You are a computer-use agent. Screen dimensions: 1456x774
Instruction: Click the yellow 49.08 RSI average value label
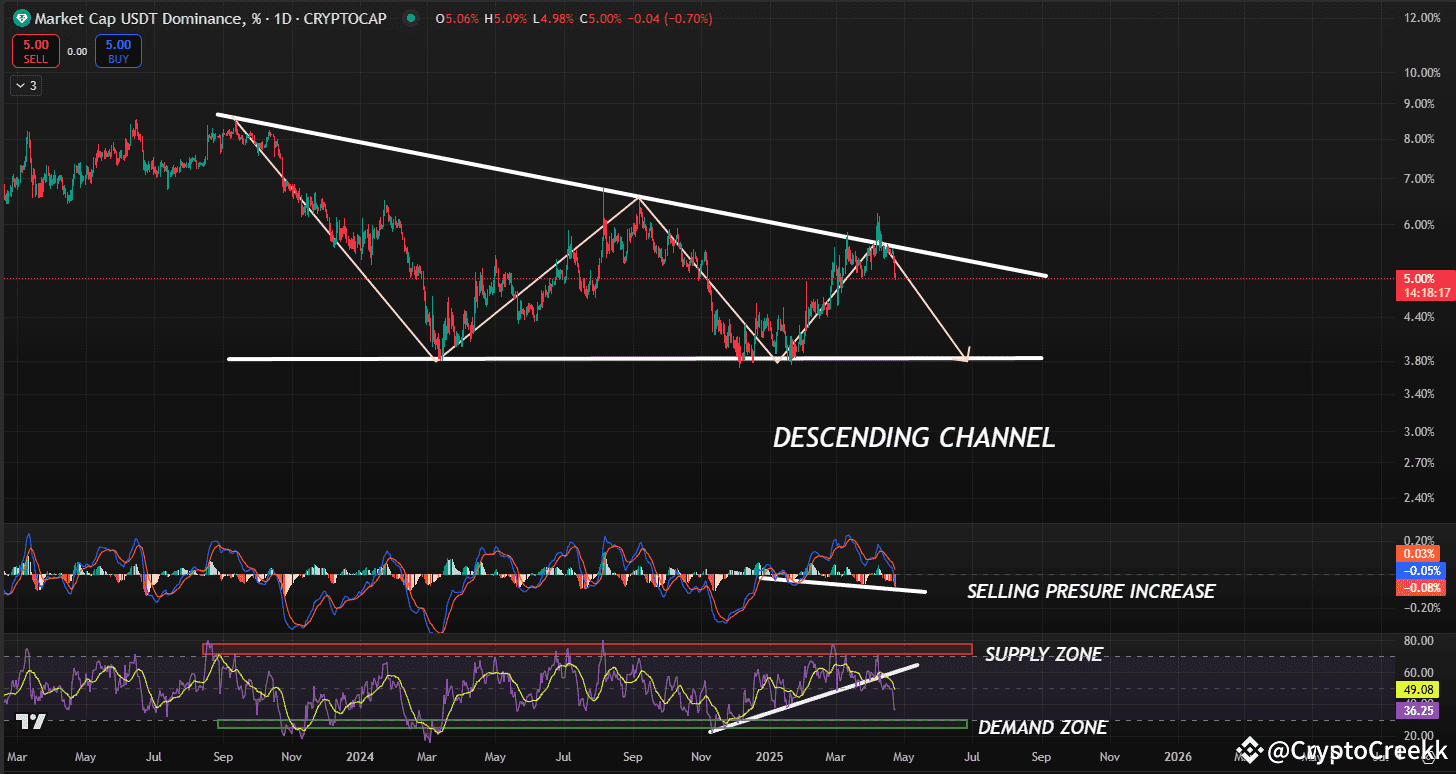pos(1418,690)
